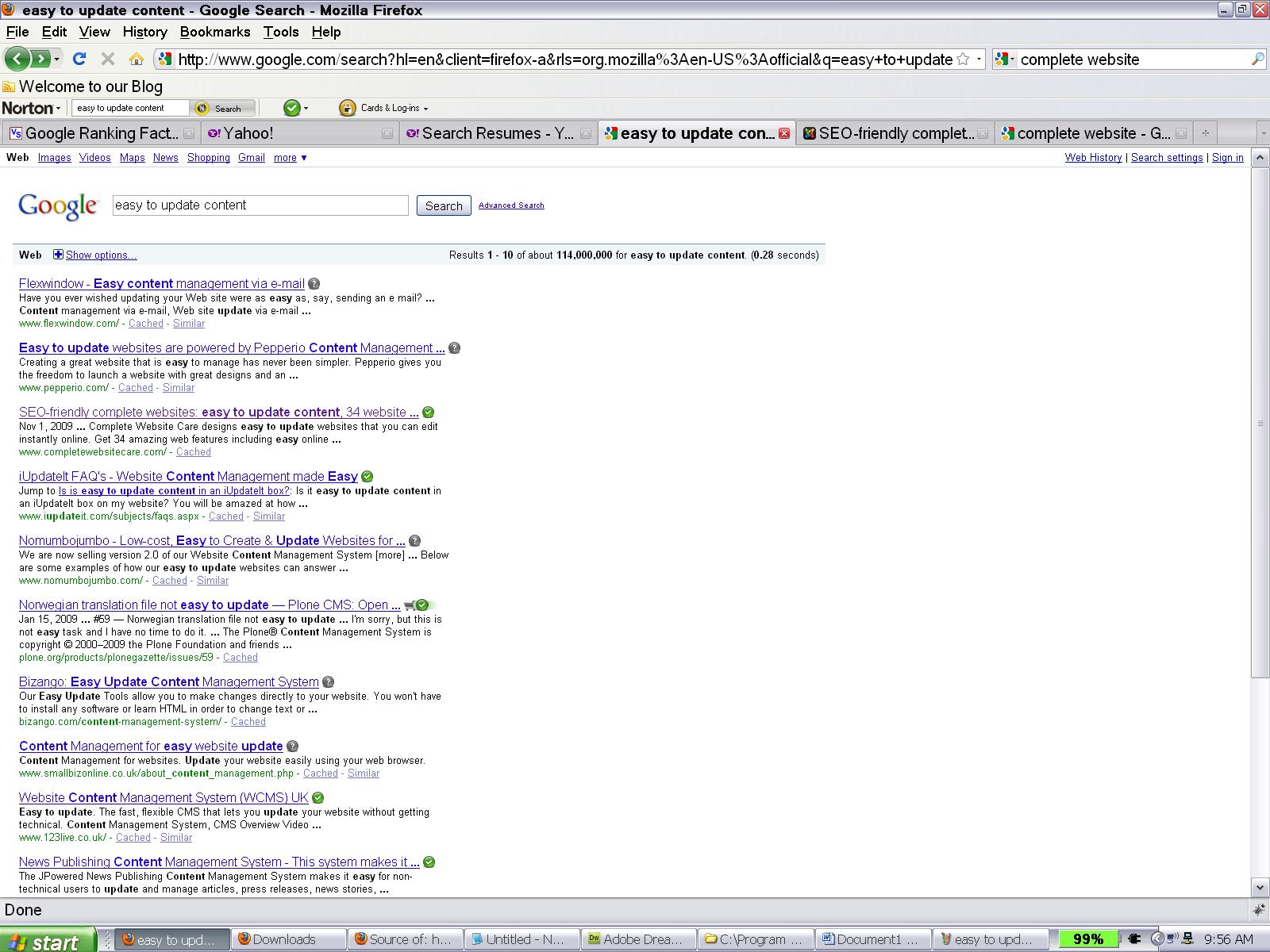Open Similar link for www.123live.co.uk
The image size is (1270, 952).
176,838
